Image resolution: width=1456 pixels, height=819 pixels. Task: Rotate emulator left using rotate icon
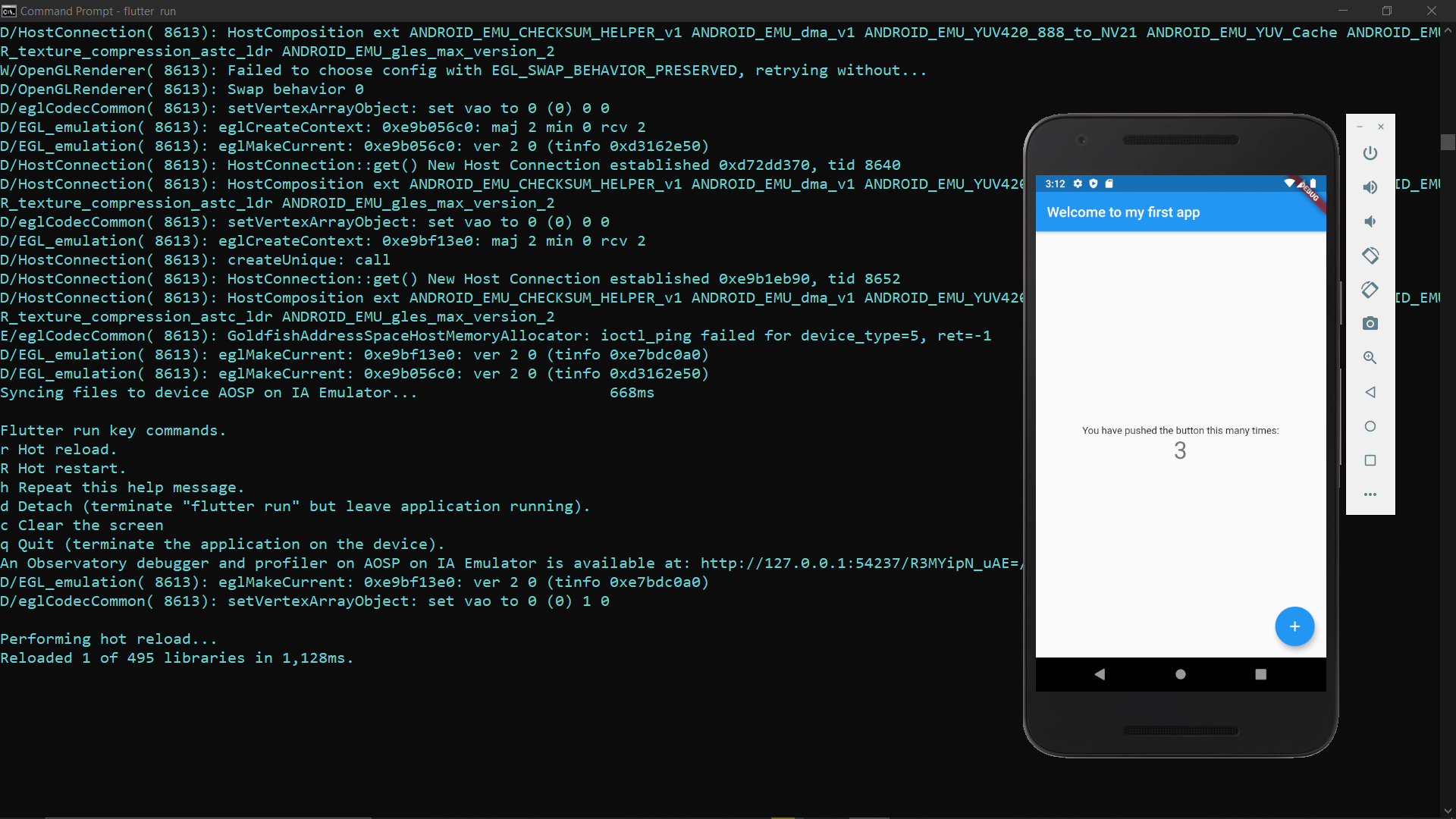(x=1370, y=256)
